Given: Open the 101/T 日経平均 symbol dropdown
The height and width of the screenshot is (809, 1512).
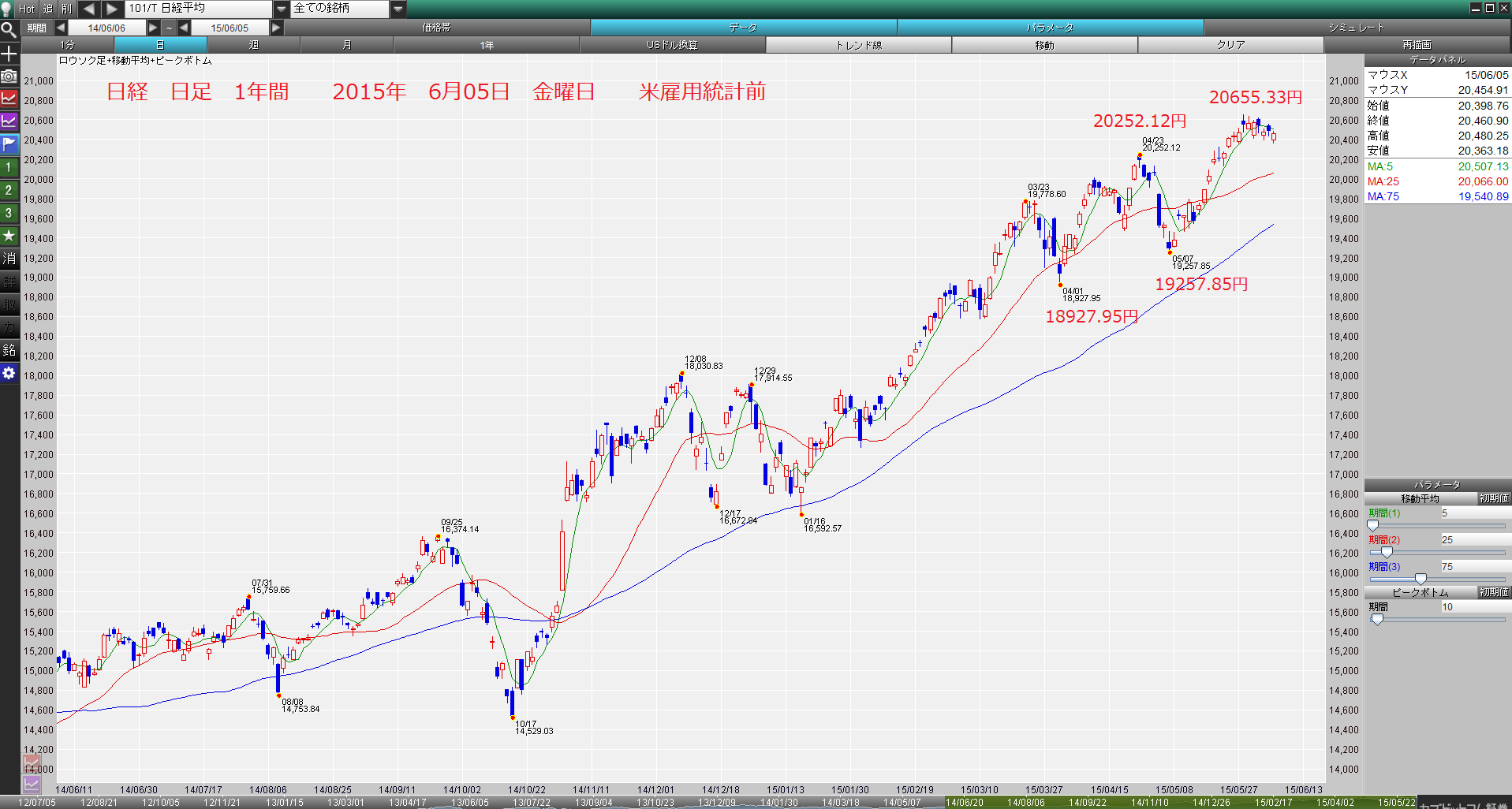Looking at the screenshot, I should (281, 9).
